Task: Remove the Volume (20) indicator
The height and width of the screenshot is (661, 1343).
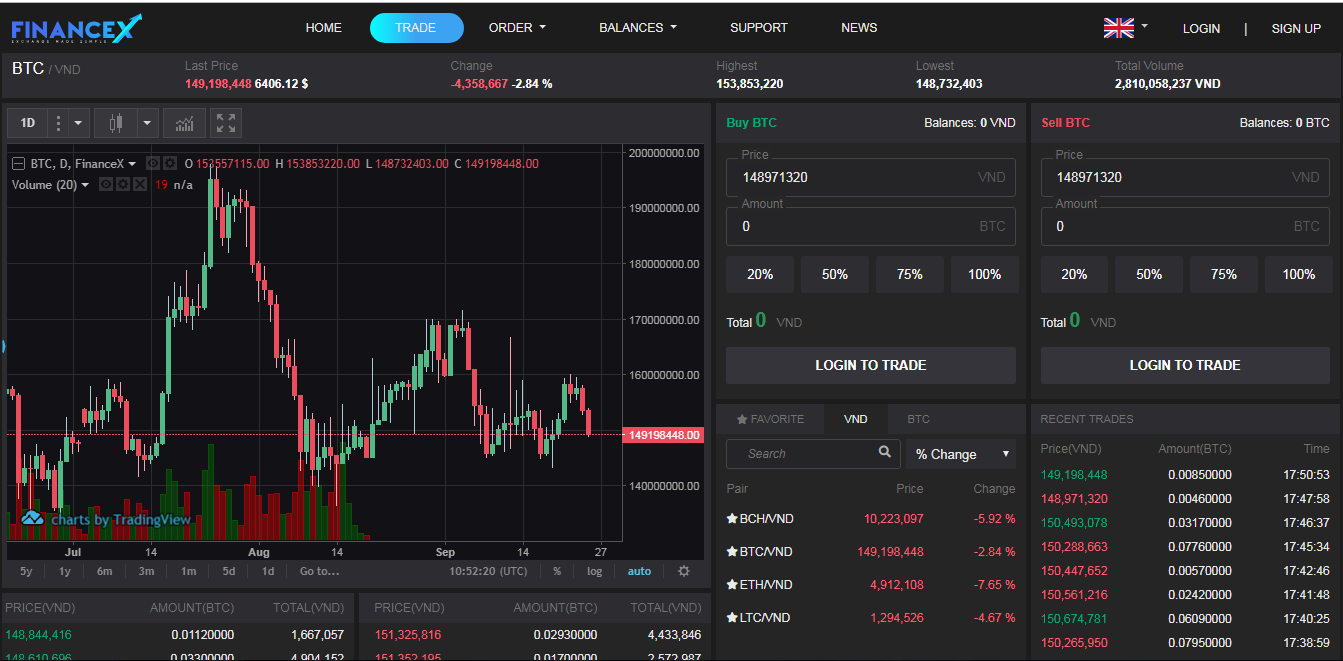Action: pyautogui.click(x=139, y=184)
